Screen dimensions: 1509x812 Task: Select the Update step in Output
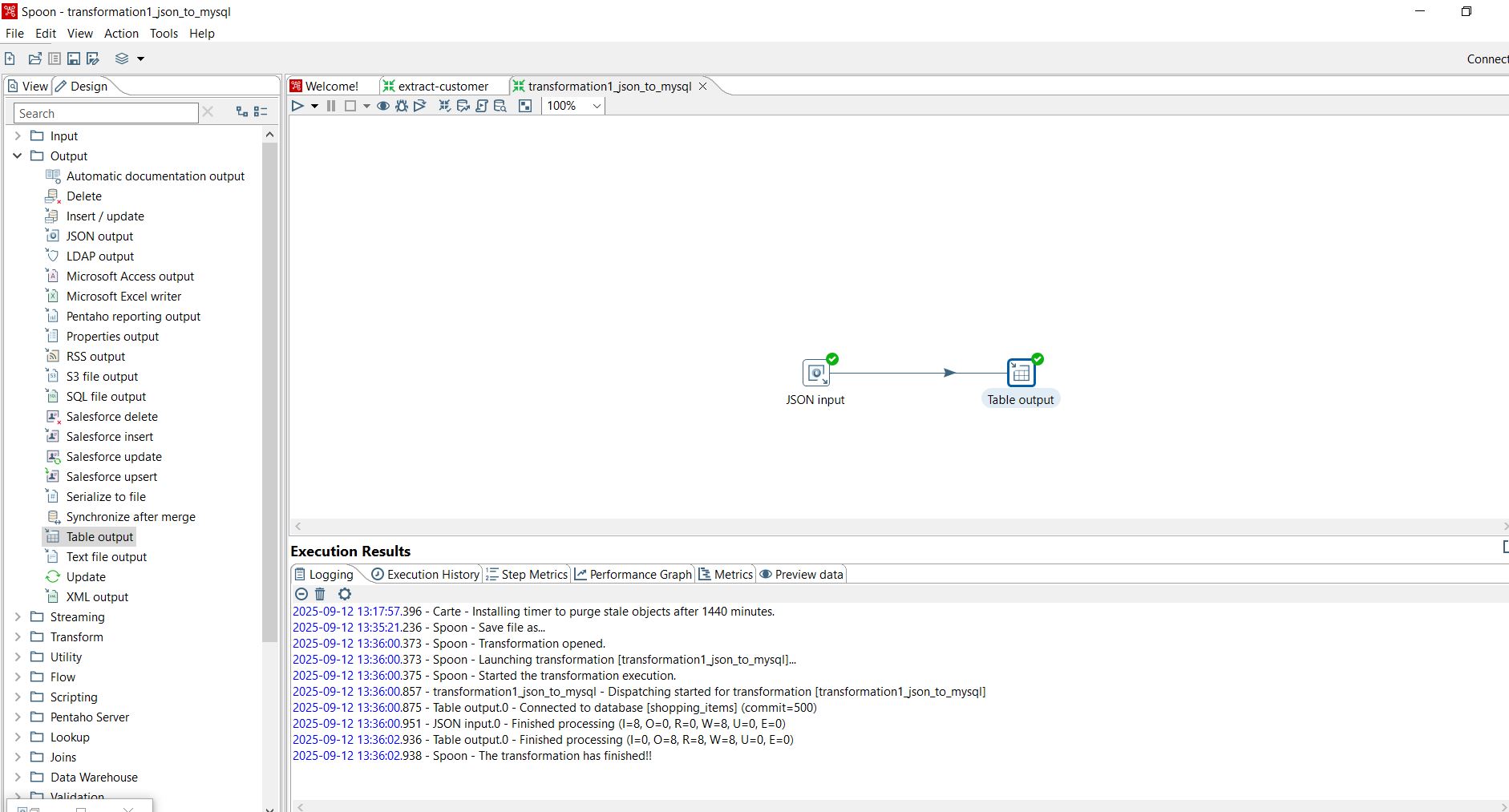tap(86, 576)
